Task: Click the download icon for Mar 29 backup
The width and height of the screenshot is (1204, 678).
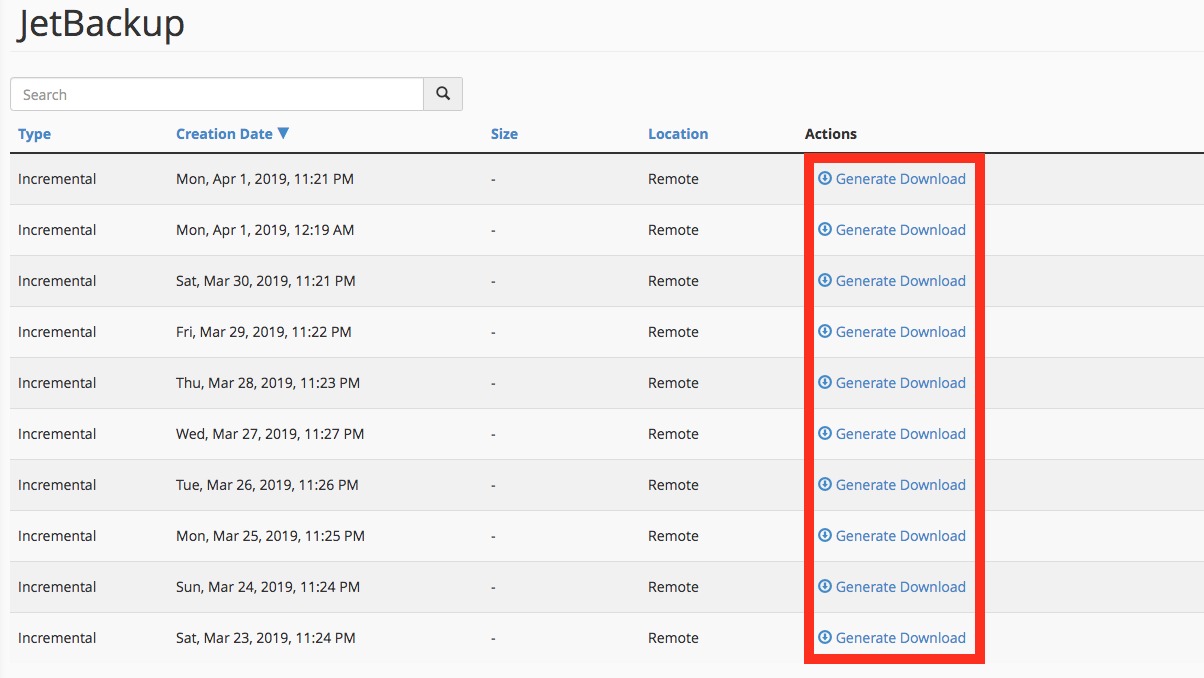Action: tap(825, 331)
